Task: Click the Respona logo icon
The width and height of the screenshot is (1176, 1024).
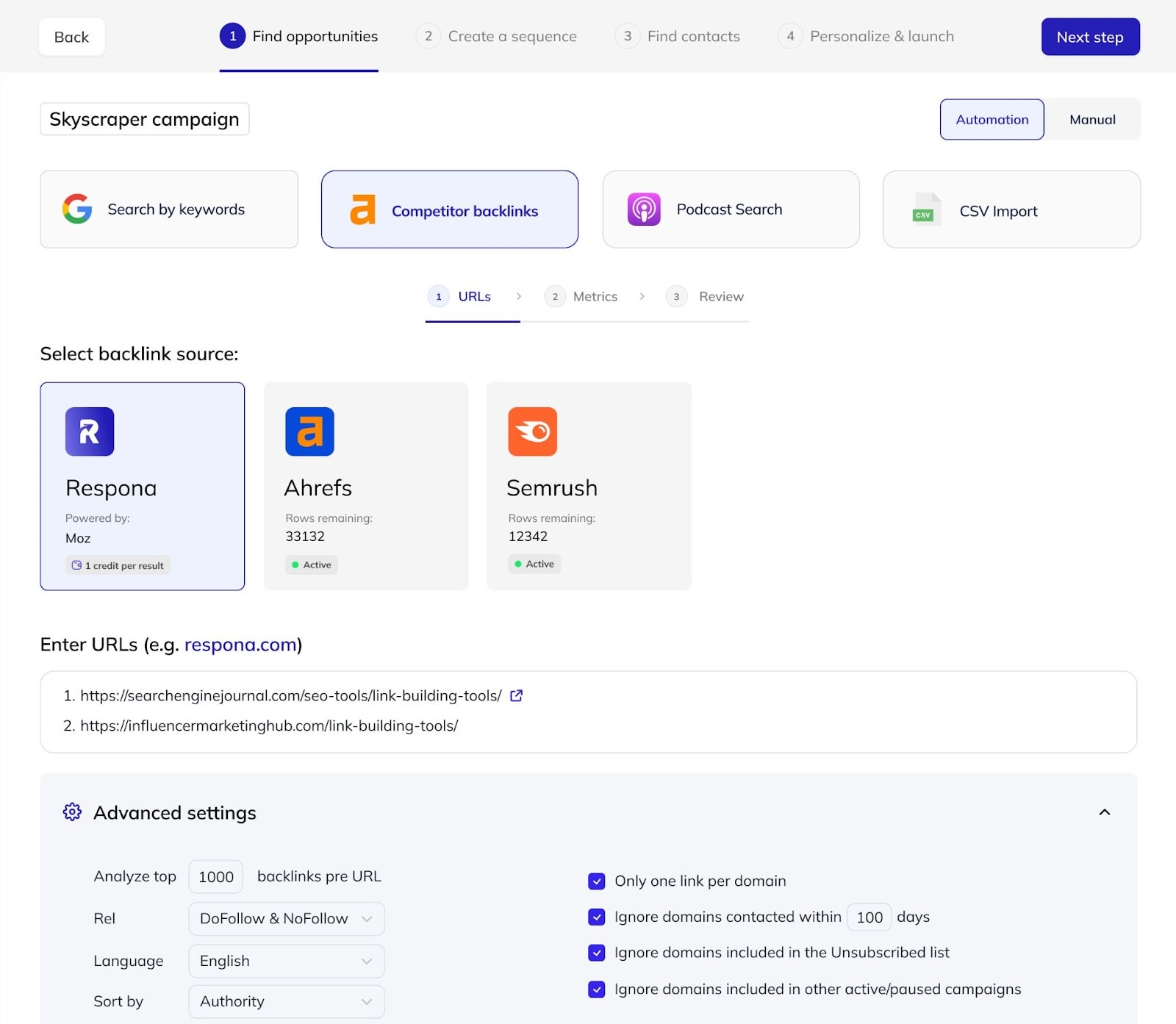Action: pyautogui.click(x=90, y=432)
